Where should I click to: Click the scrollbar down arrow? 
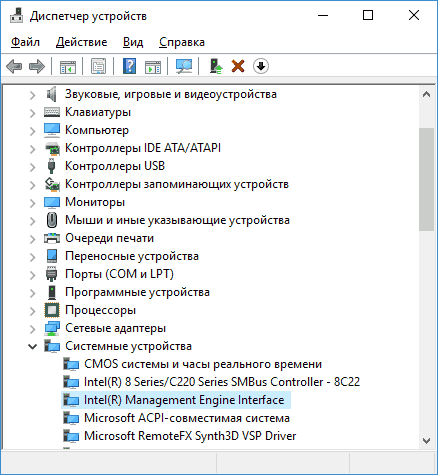click(x=426, y=441)
